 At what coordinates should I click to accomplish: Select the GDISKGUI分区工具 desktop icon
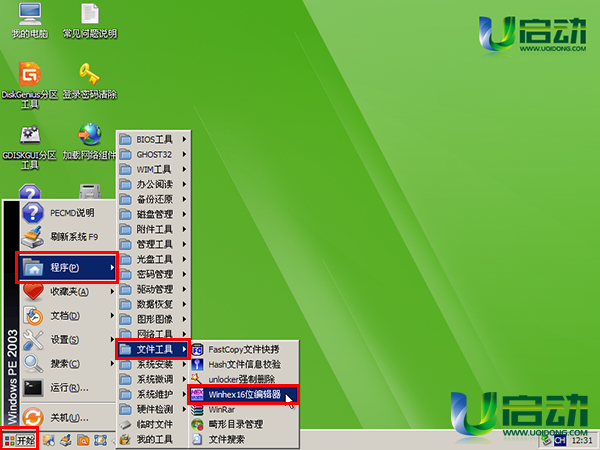point(29,147)
